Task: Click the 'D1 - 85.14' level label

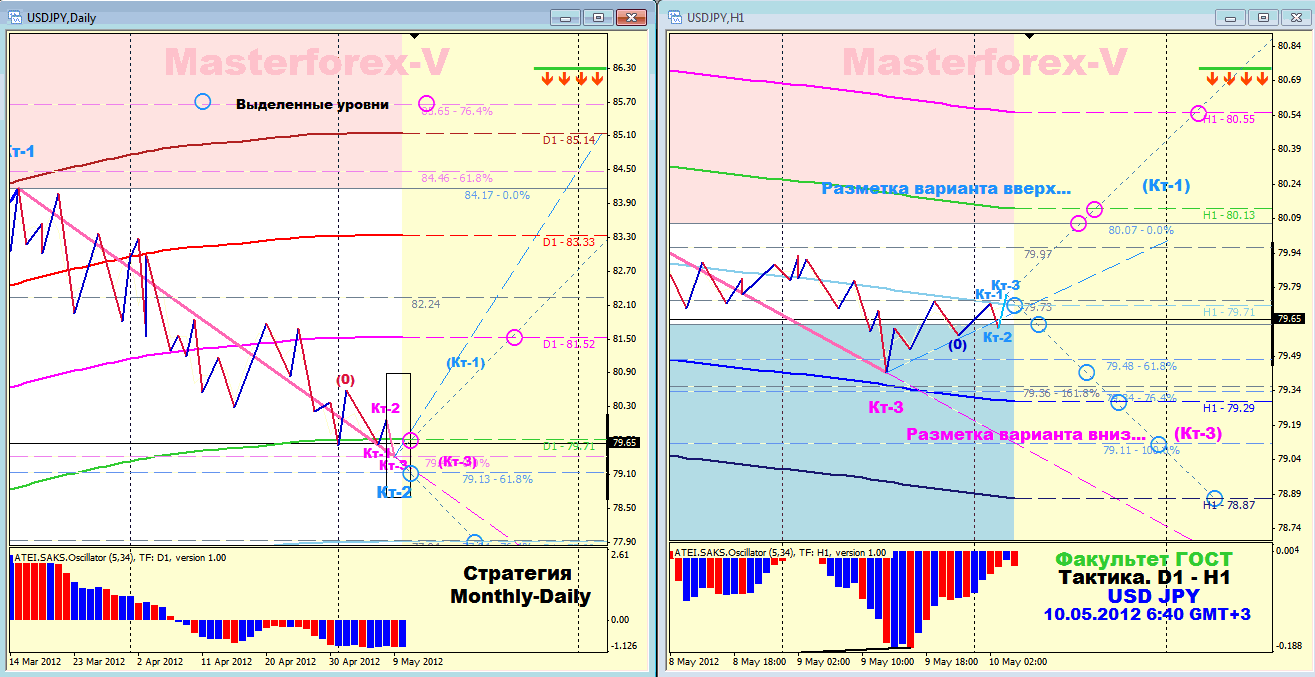Action: [568, 139]
